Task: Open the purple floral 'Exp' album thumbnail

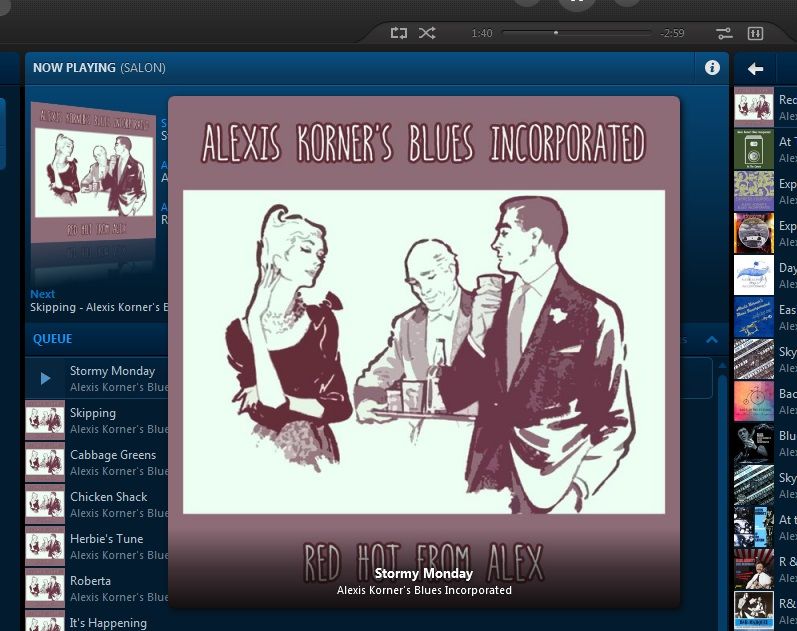Action: pos(754,191)
